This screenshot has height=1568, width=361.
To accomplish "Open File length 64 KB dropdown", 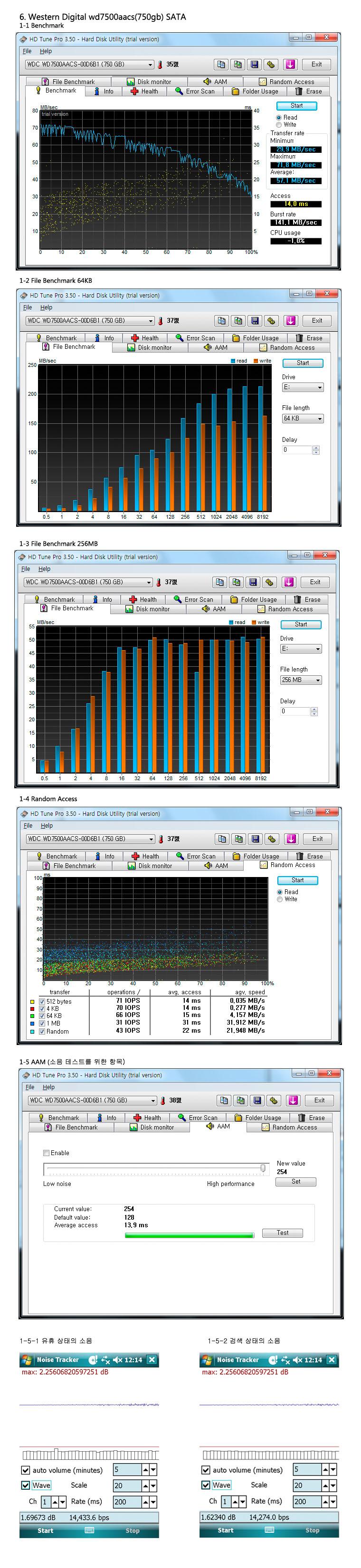I will pos(303,418).
